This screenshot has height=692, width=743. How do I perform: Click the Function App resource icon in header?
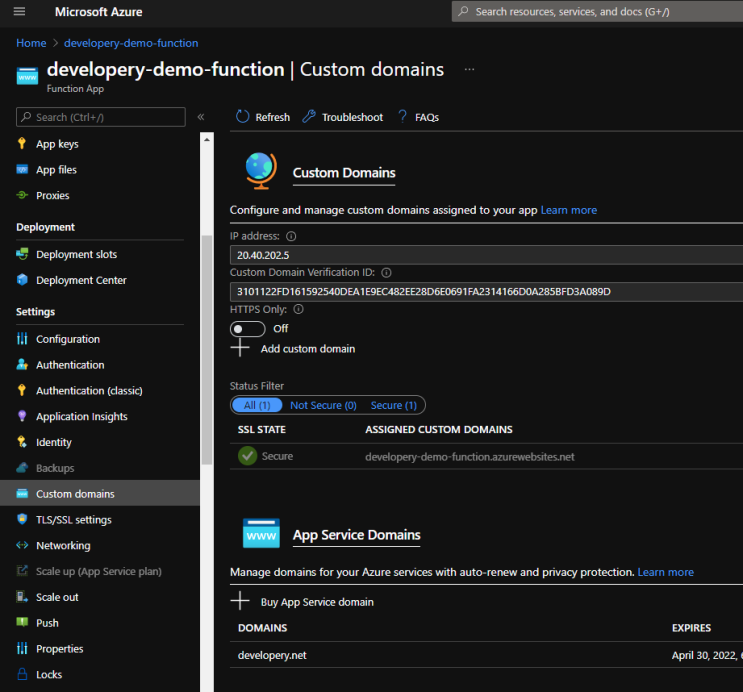coord(27,76)
